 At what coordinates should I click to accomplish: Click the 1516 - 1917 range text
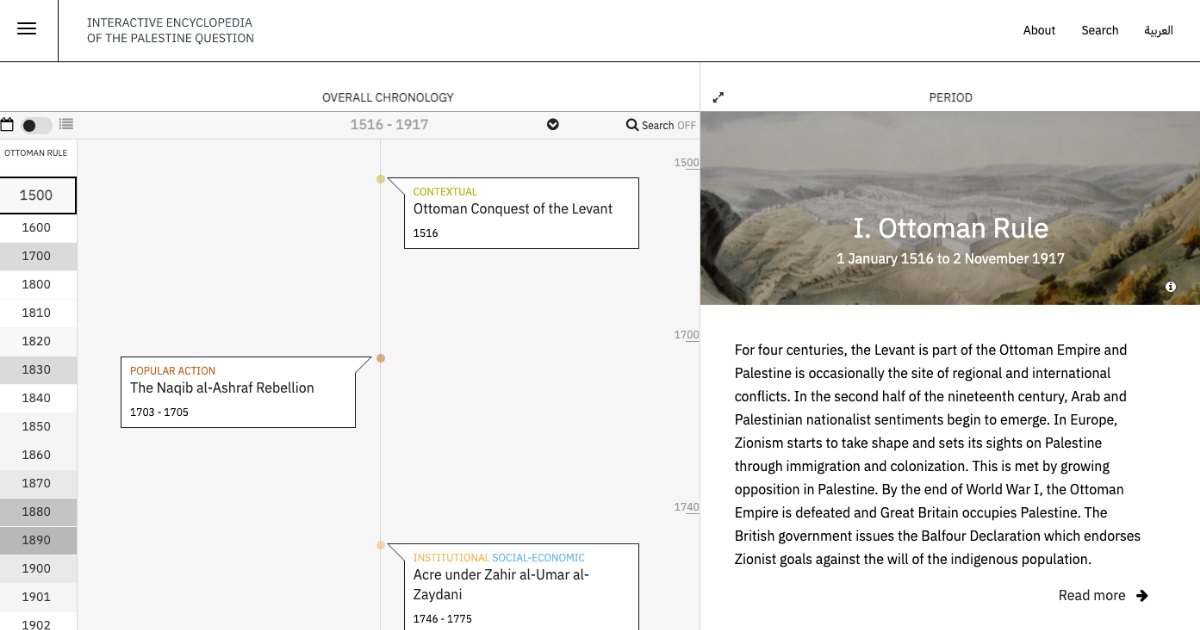[389, 125]
